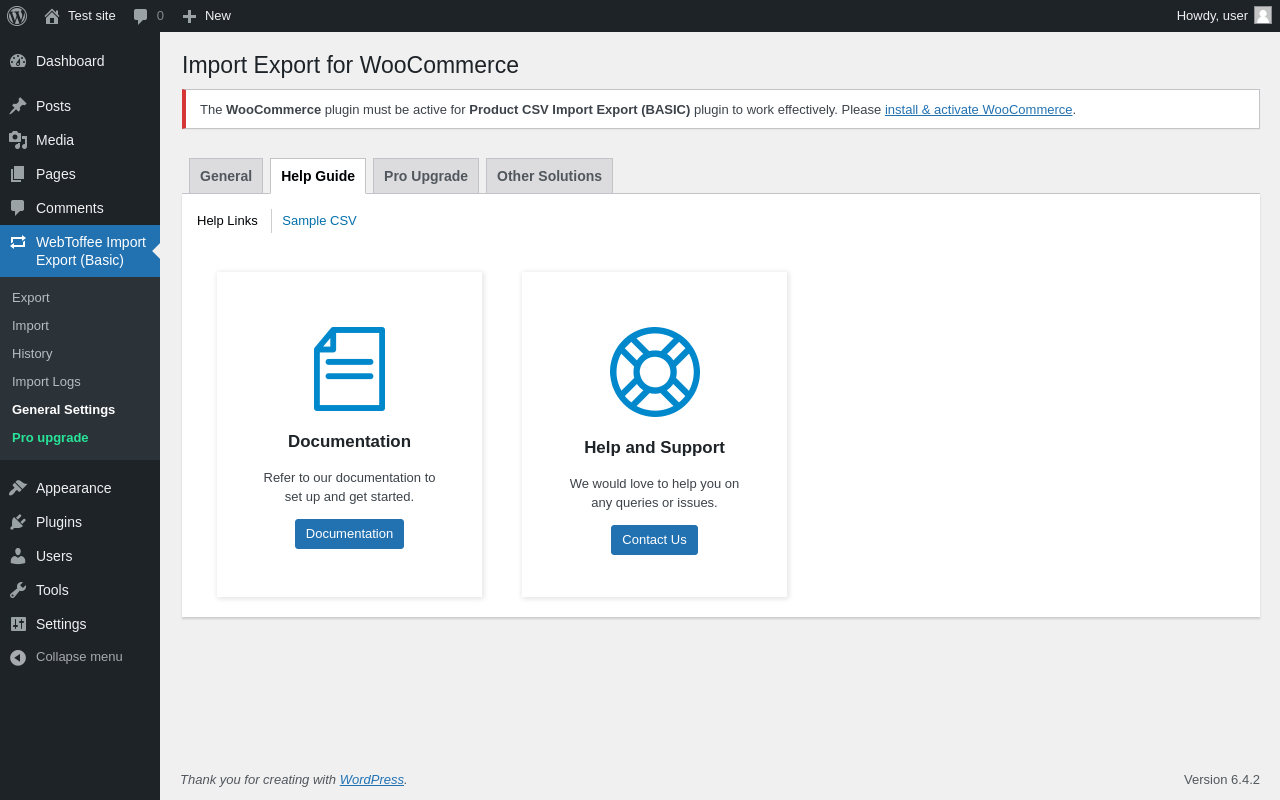Click the Plugins plug icon
Screen dimensions: 1280x800
[x=18, y=522]
